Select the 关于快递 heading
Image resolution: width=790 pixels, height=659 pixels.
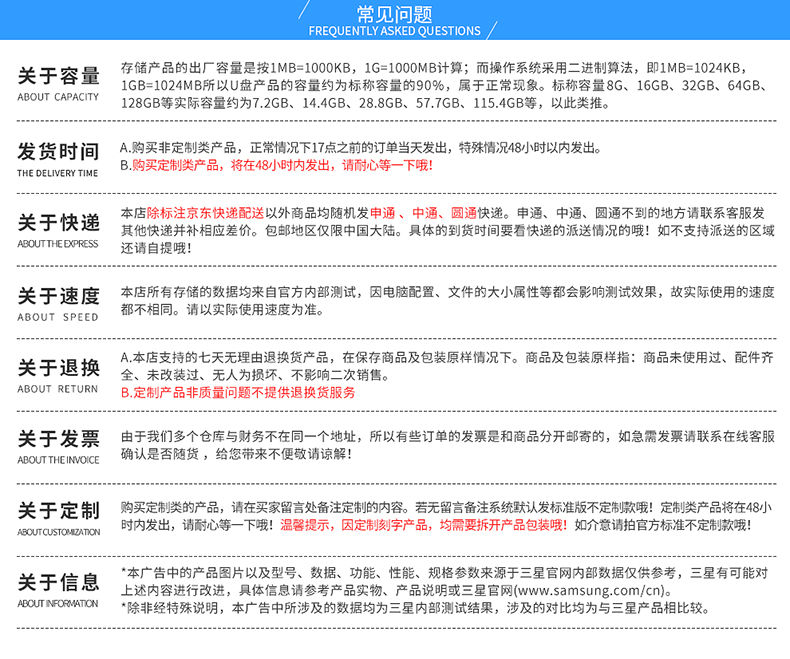coord(58,223)
